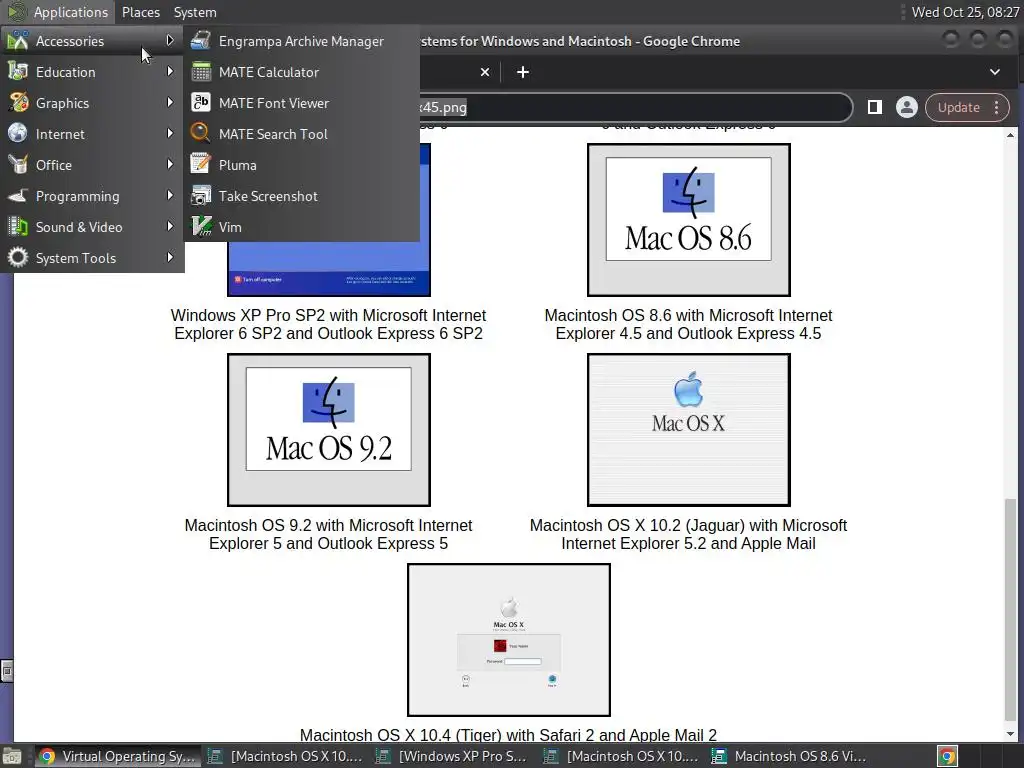
Task: Click the show desktop icon in bottom panel
Action: click(11, 757)
